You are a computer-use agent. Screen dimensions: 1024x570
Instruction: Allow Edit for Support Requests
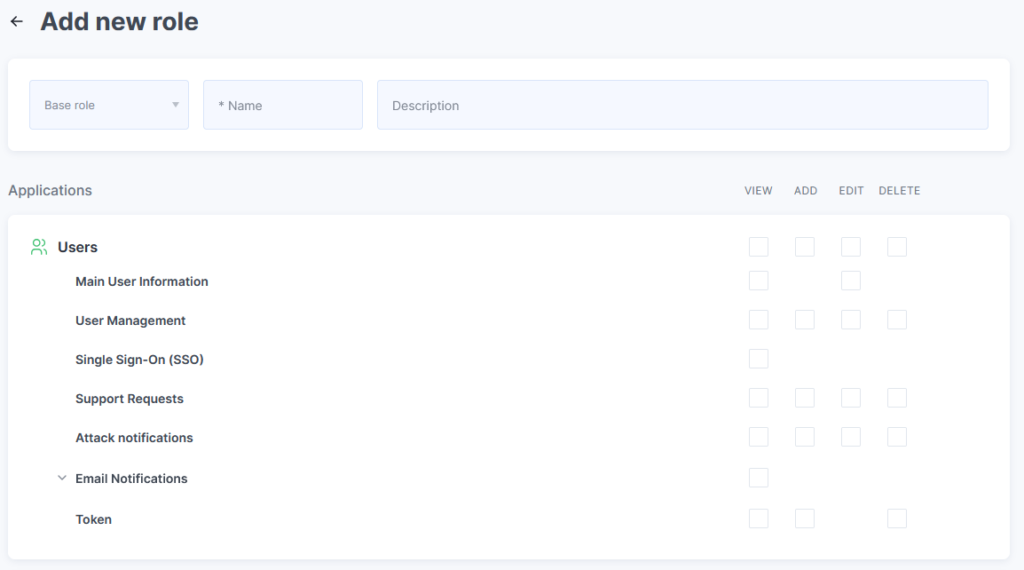pos(850,398)
